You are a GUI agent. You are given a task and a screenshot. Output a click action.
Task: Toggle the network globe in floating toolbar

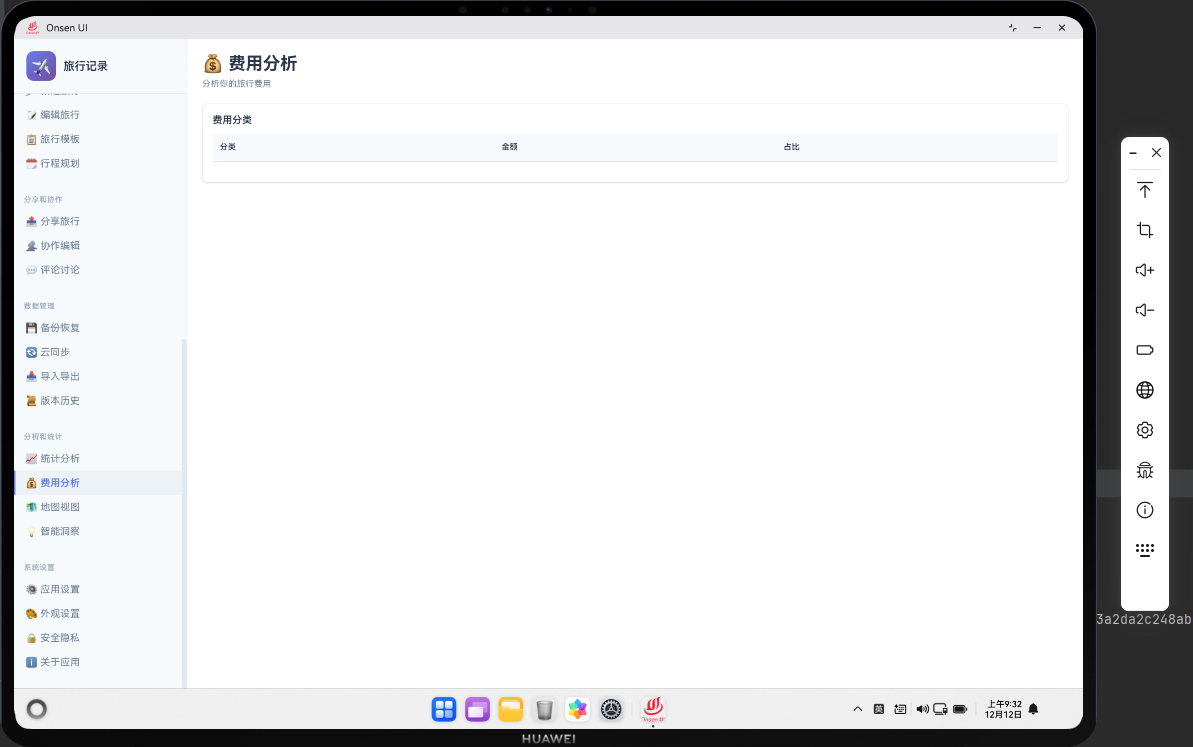1144,390
